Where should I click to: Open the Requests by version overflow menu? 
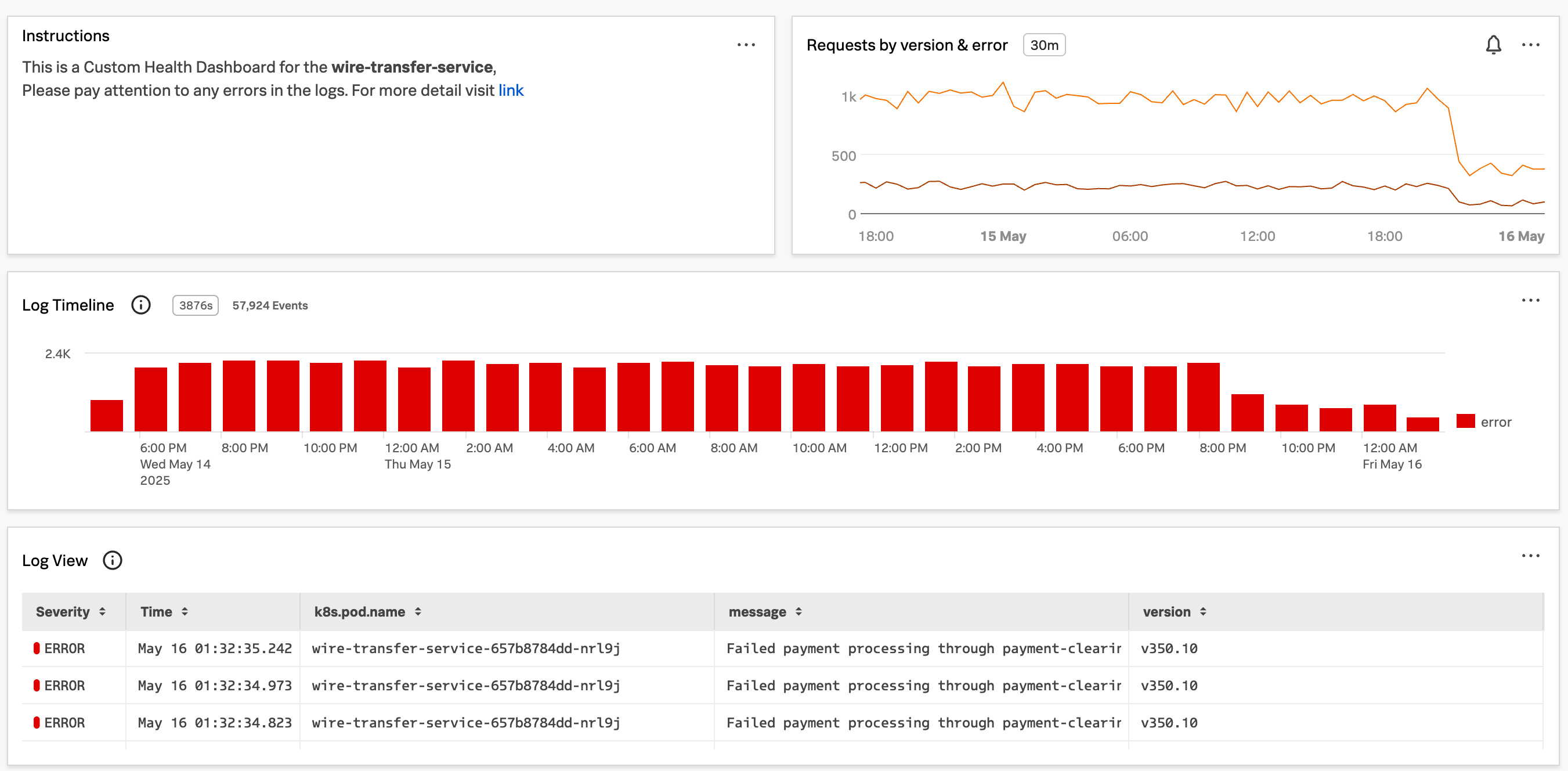click(x=1531, y=45)
